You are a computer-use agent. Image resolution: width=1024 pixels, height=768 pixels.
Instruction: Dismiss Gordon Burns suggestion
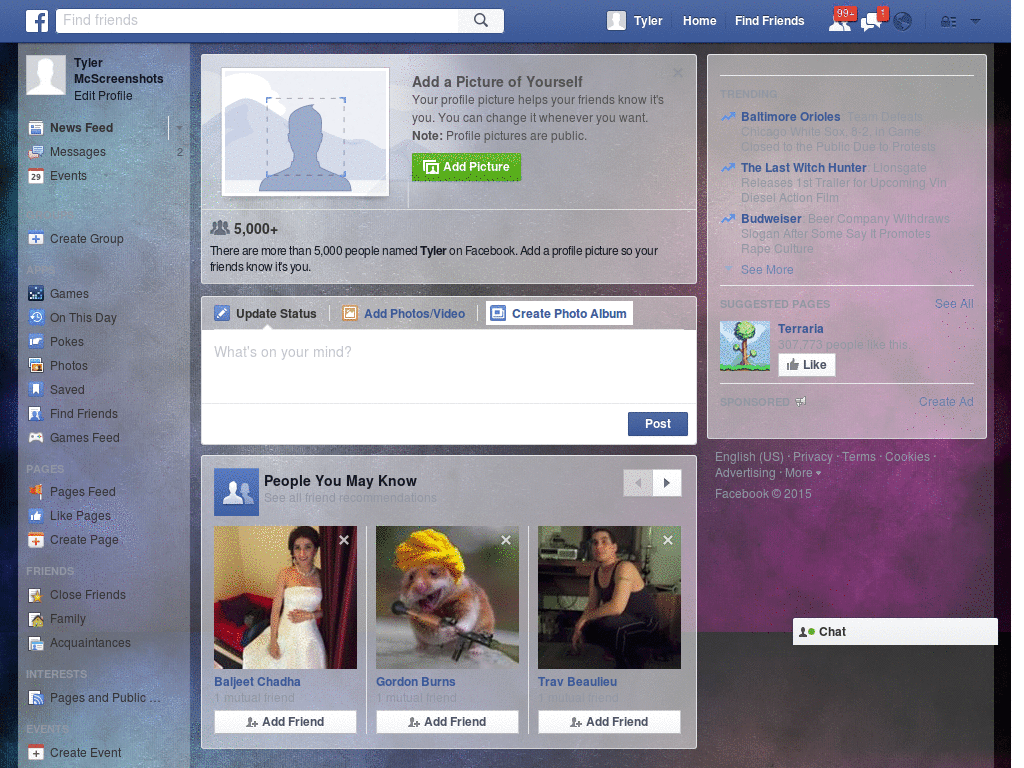click(x=506, y=540)
